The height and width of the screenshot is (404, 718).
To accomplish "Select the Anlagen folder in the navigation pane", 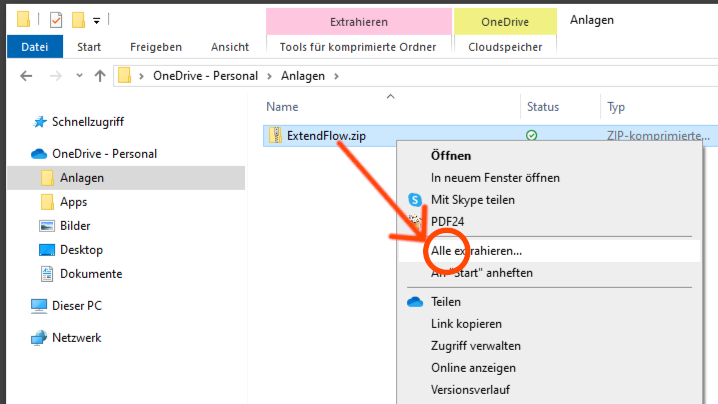I will [82, 178].
